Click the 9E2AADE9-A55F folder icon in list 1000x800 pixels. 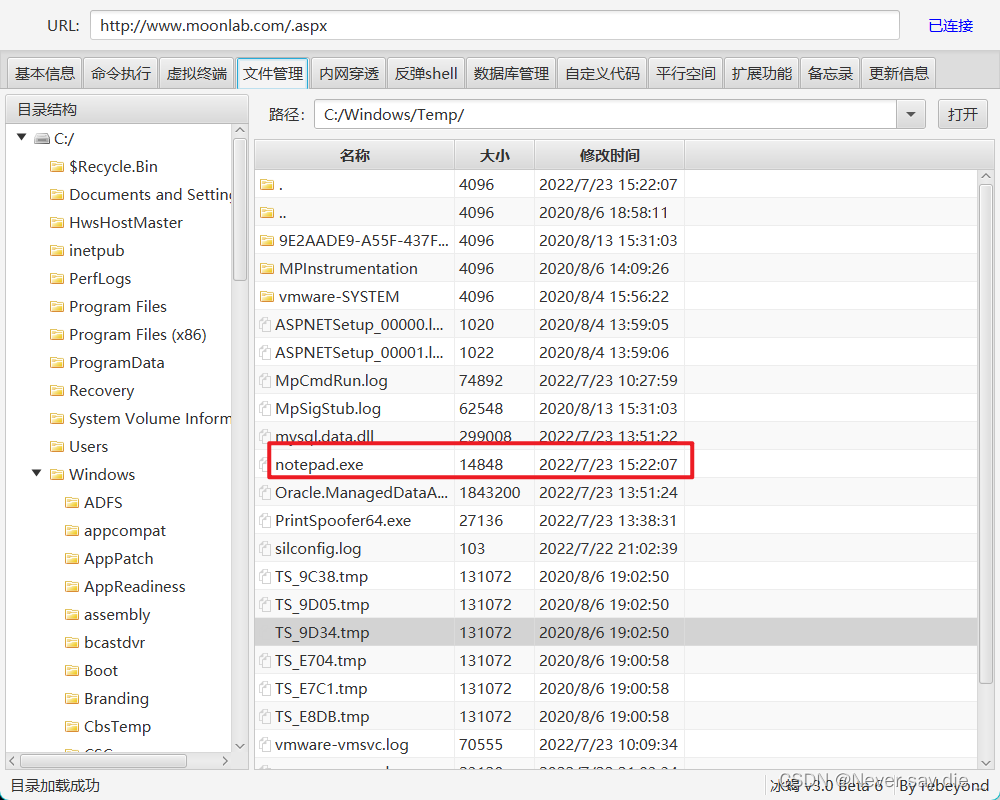[267, 241]
